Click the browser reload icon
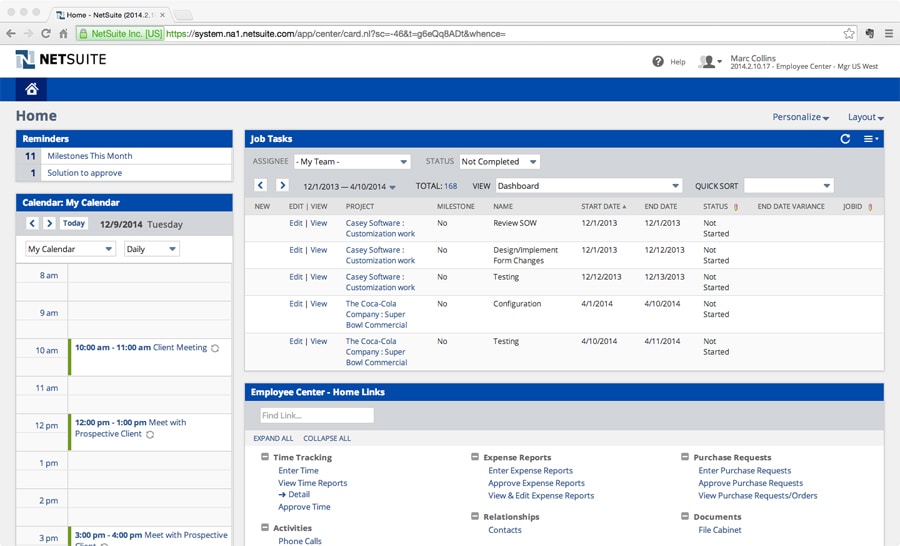The image size is (900, 546). (46, 33)
